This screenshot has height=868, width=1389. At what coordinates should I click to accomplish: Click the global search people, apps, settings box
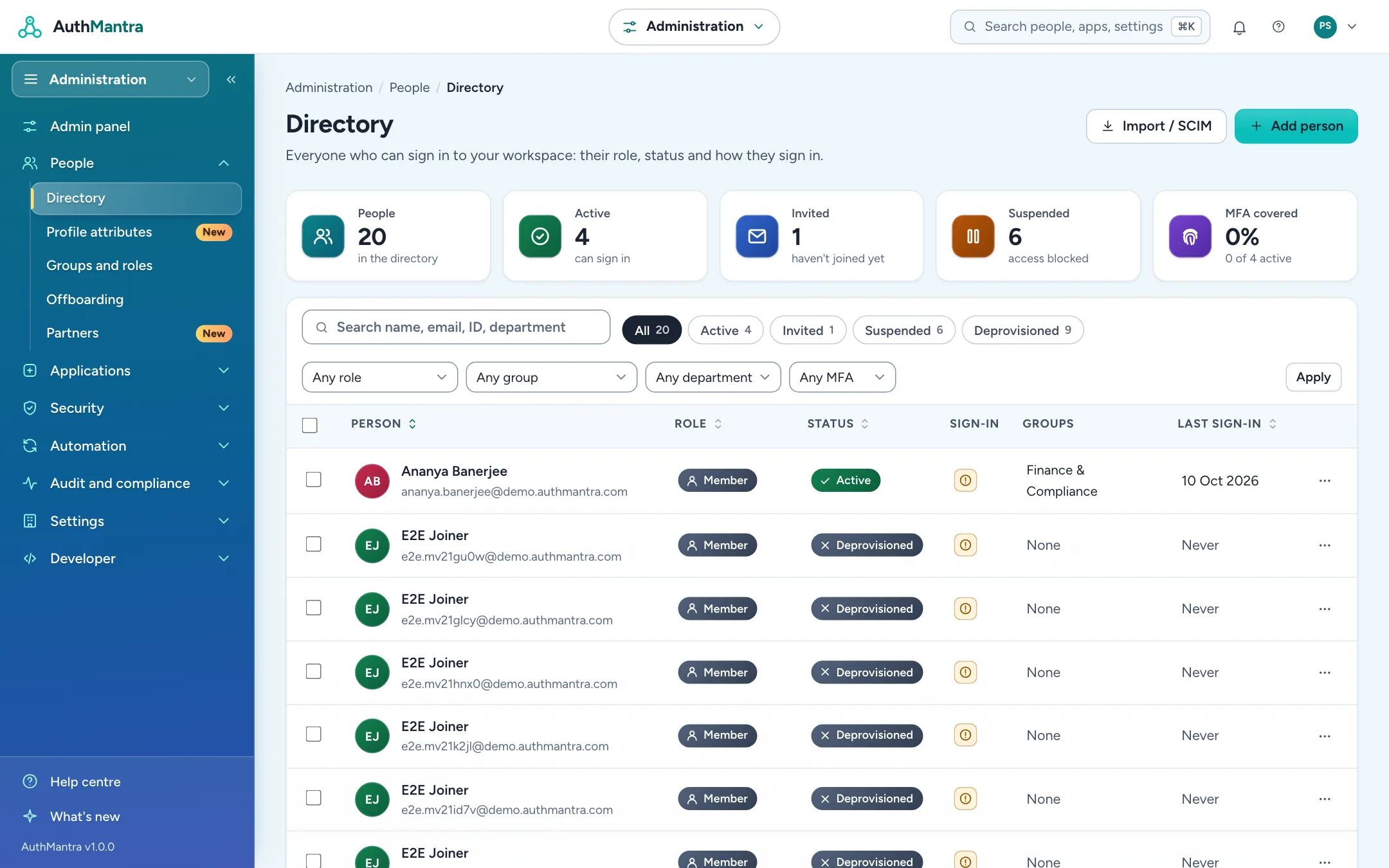[x=1080, y=26]
